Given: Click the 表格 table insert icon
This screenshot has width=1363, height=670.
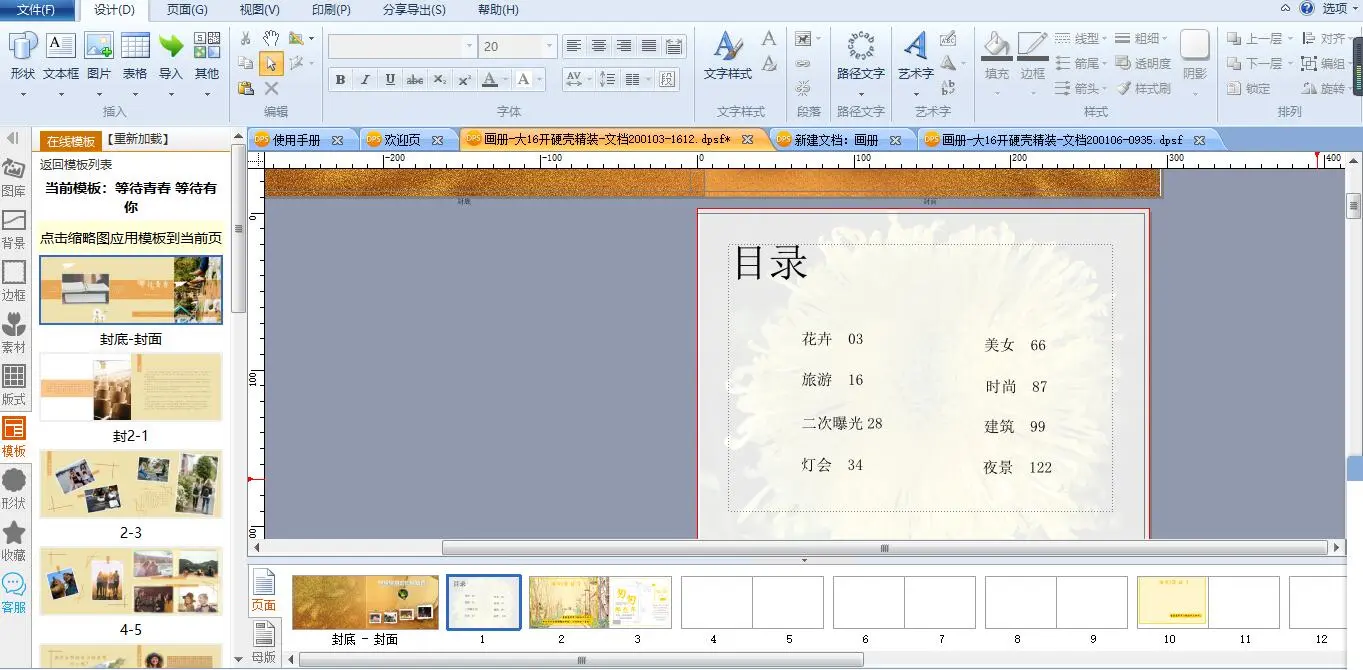Looking at the screenshot, I should 135,46.
